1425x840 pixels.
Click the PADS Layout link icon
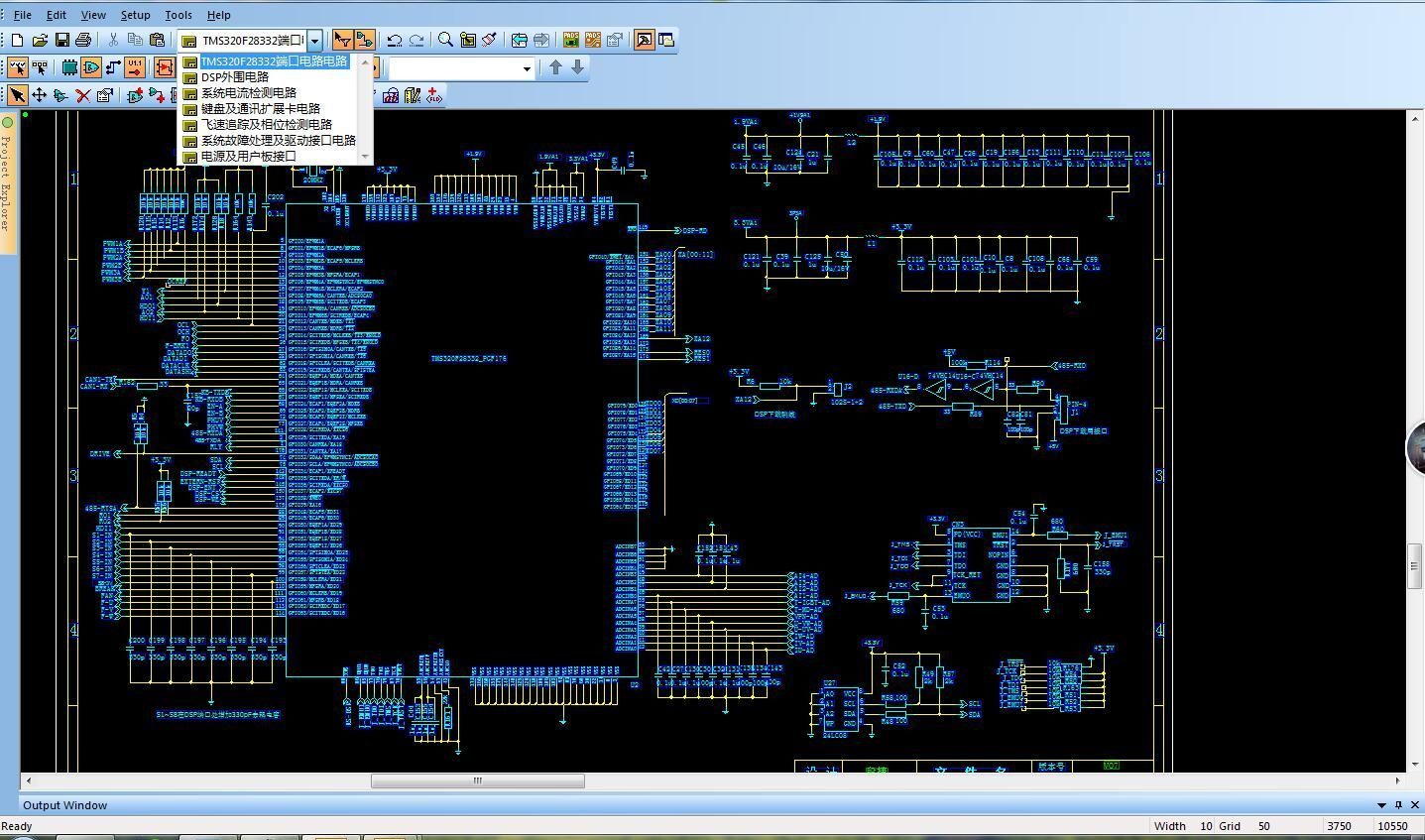(571, 41)
